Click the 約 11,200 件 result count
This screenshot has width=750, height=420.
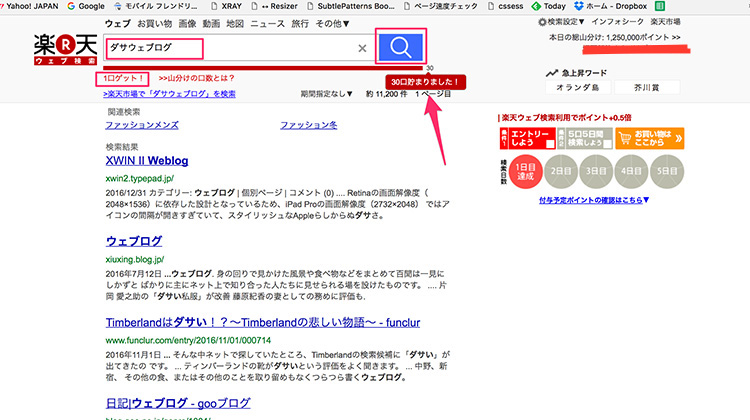point(386,94)
